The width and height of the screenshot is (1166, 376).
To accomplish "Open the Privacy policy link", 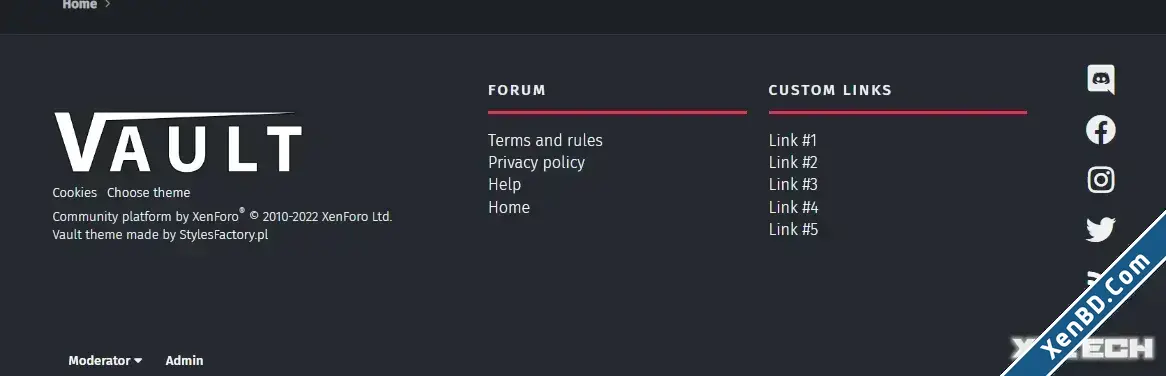I will (x=536, y=162).
